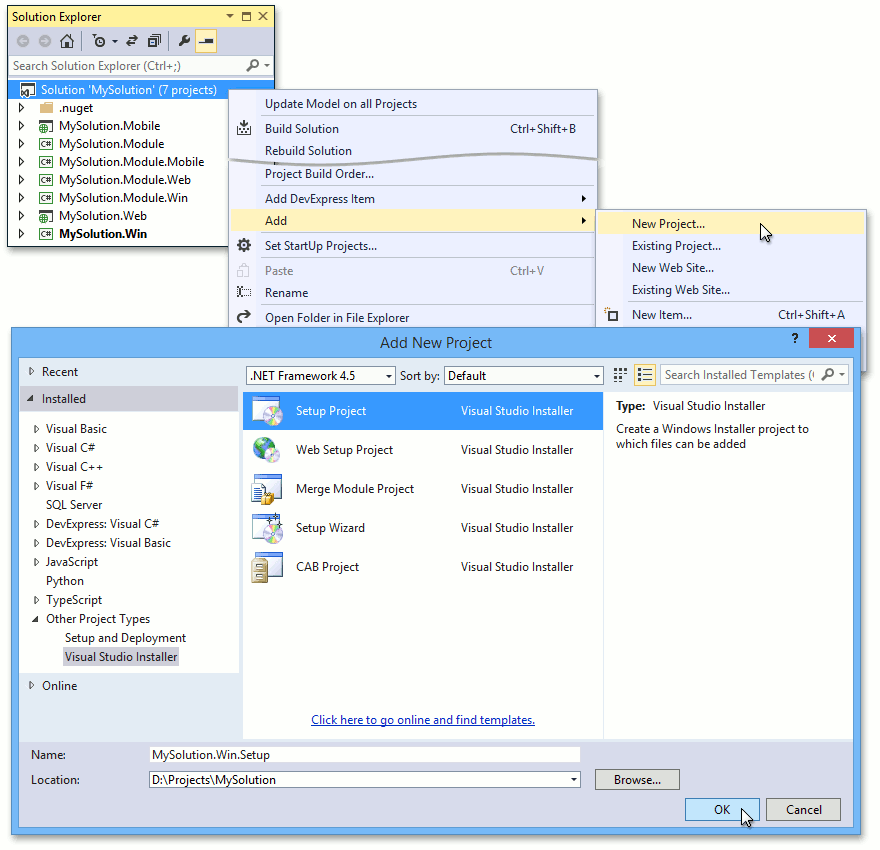The width and height of the screenshot is (880, 850).
Task: Click the Rename icon in the context menu
Action: pos(244,292)
